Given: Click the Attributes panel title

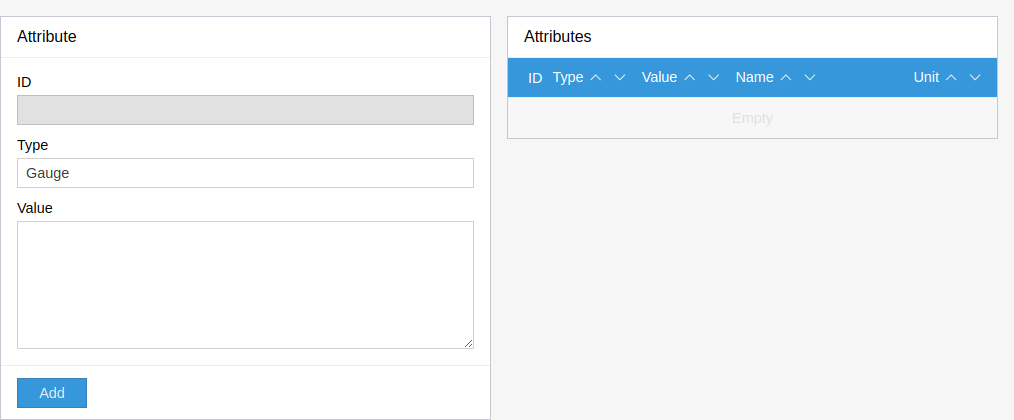Looking at the screenshot, I should (558, 37).
